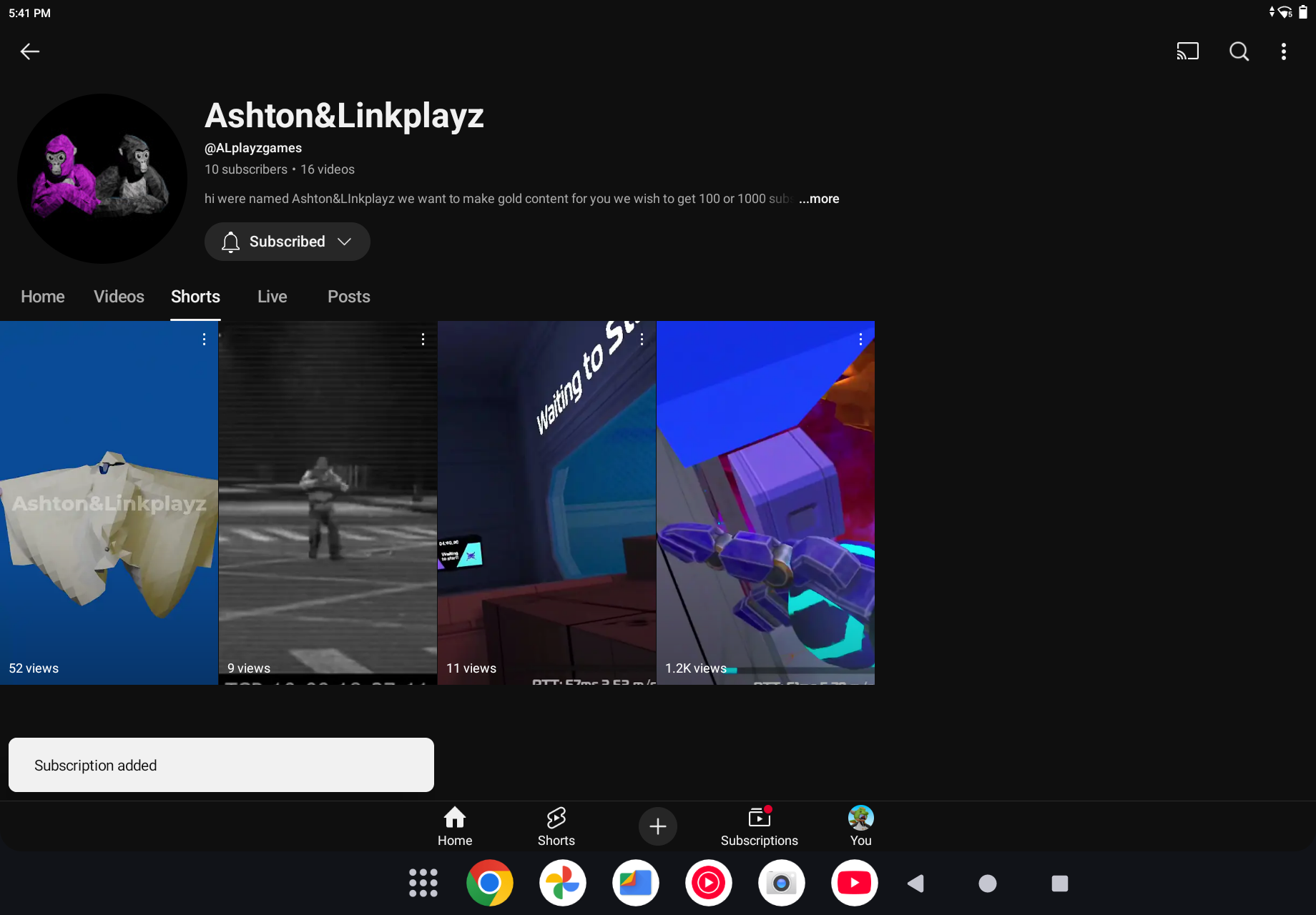Switch to the Live tab
Screen dimensions: 1316x915
(272, 297)
